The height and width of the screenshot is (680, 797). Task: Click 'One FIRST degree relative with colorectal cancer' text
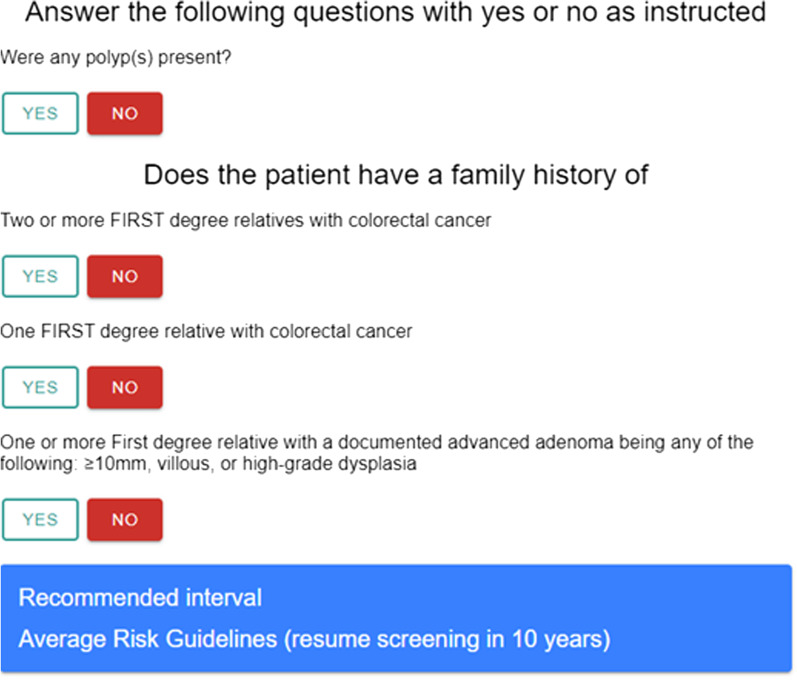point(206,331)
